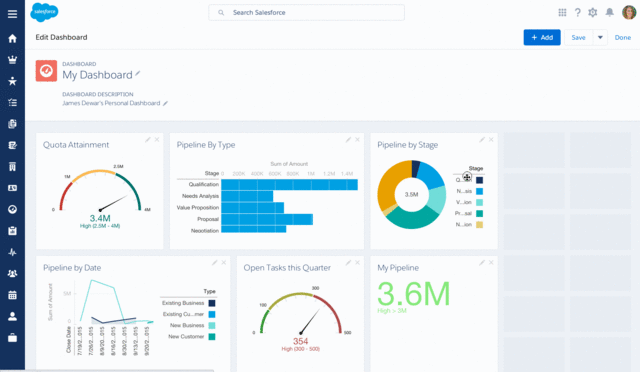Open the notes icon in sidebar
The height and width of the screenshot is (372, 640).
pos(12,145)
